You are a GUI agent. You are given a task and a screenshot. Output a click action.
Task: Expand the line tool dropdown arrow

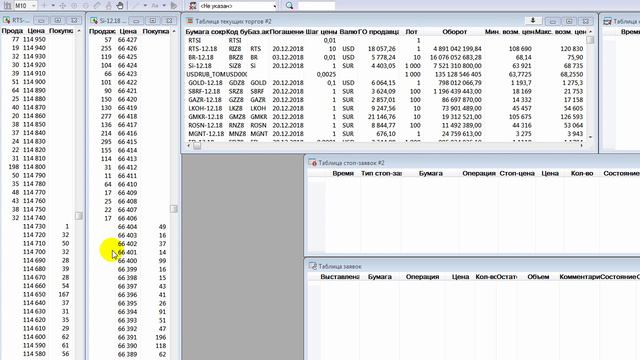tap(145, 6)
